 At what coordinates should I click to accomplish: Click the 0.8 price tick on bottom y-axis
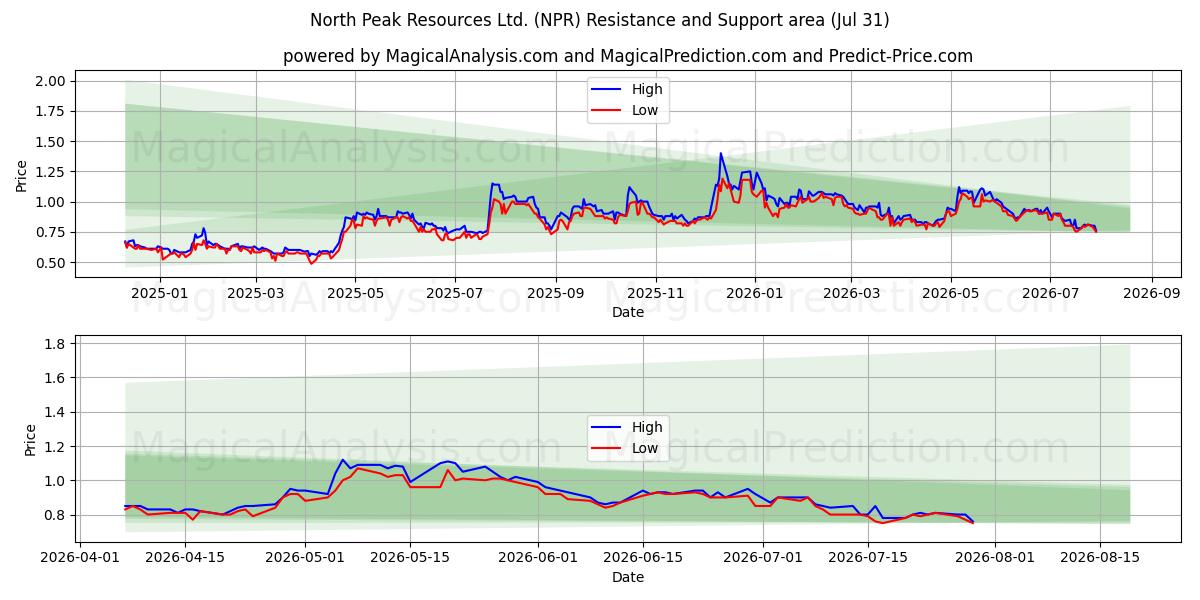tap(56, 515)
